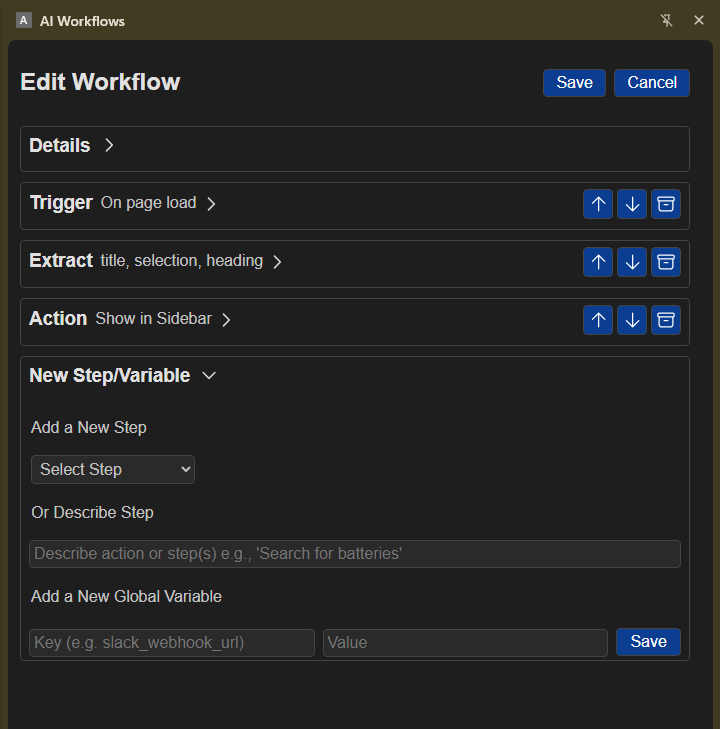The width and height of the screenshot is (720, 729).
Task: Move the Trigger step up
Action: click(x=598, y=204)
